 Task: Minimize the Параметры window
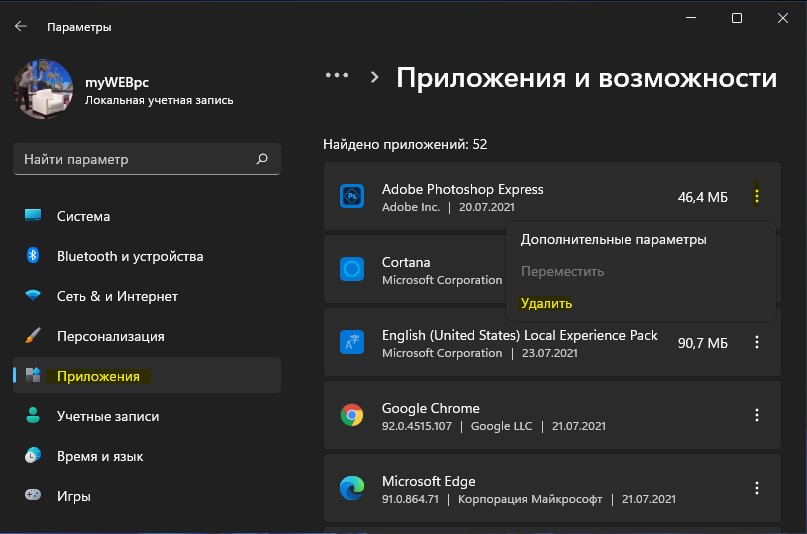[691, 18]
